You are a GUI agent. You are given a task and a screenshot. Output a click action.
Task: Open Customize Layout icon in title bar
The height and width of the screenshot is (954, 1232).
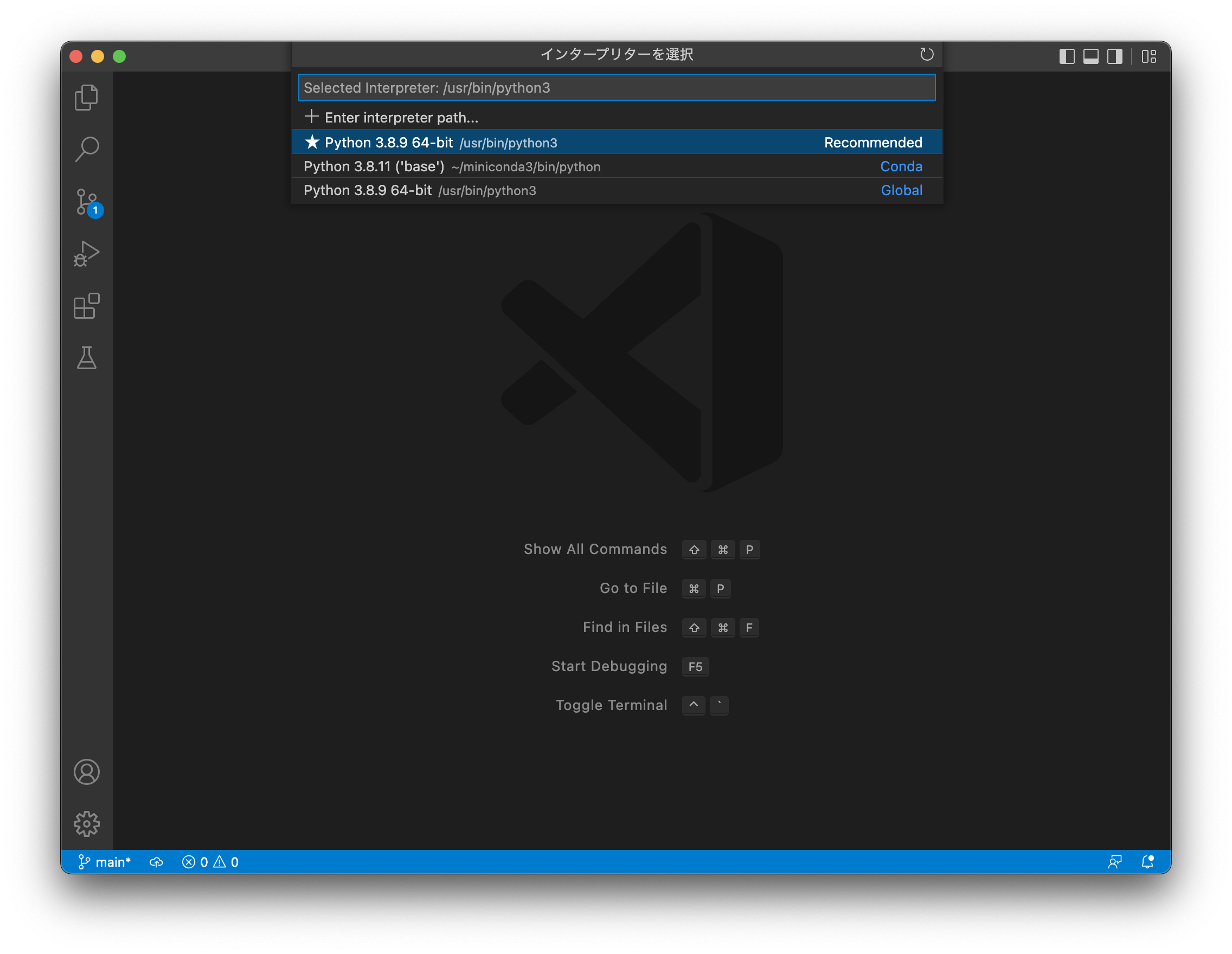point(1148,56)
